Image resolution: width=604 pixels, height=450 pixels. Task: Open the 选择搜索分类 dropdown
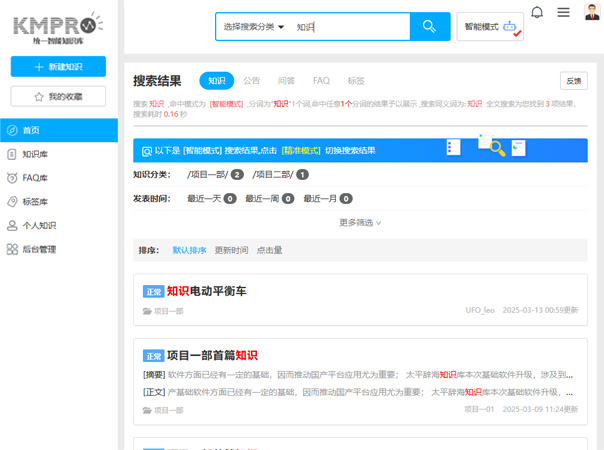[x=254, y=27]
